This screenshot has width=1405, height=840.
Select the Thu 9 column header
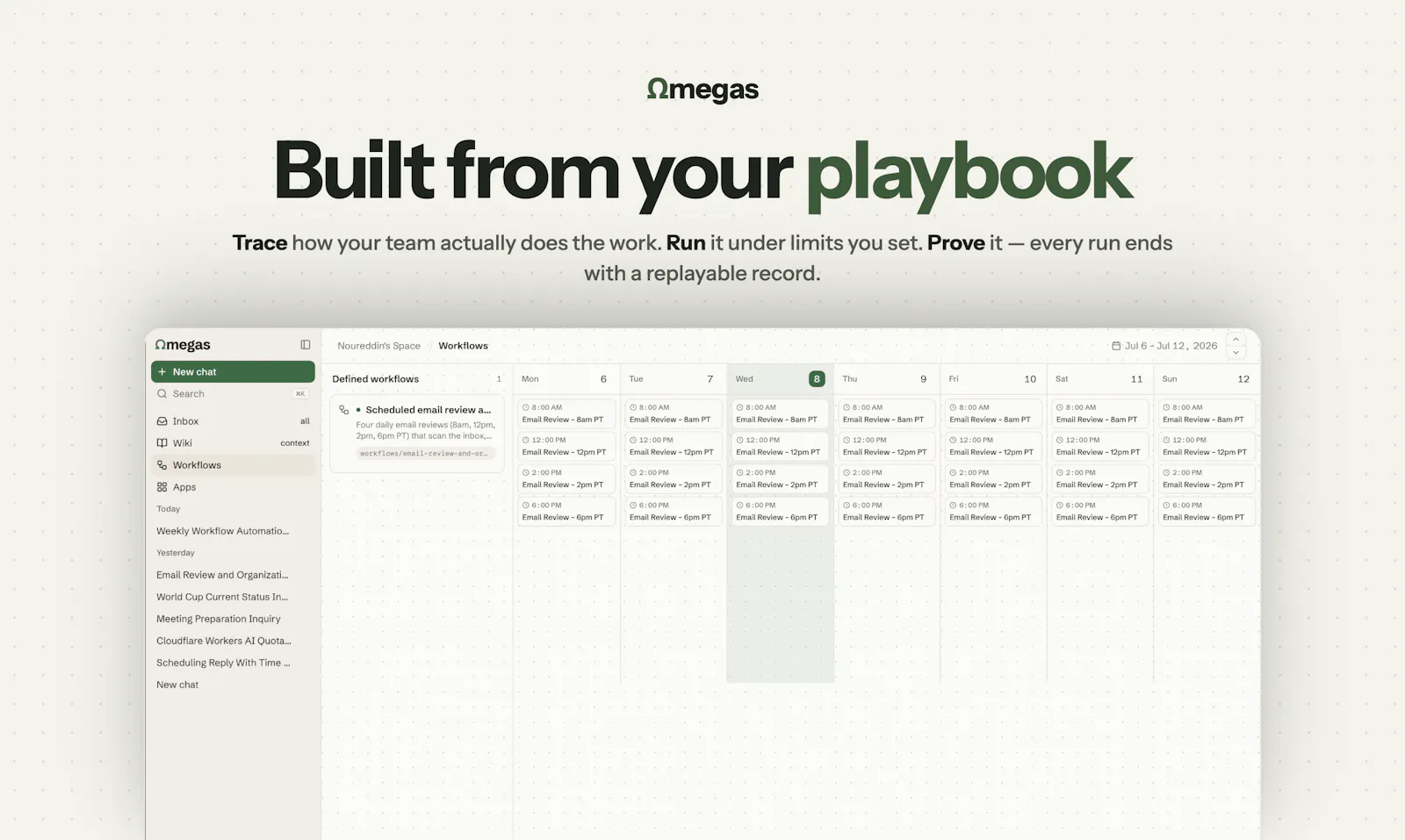tap(887, 379)
